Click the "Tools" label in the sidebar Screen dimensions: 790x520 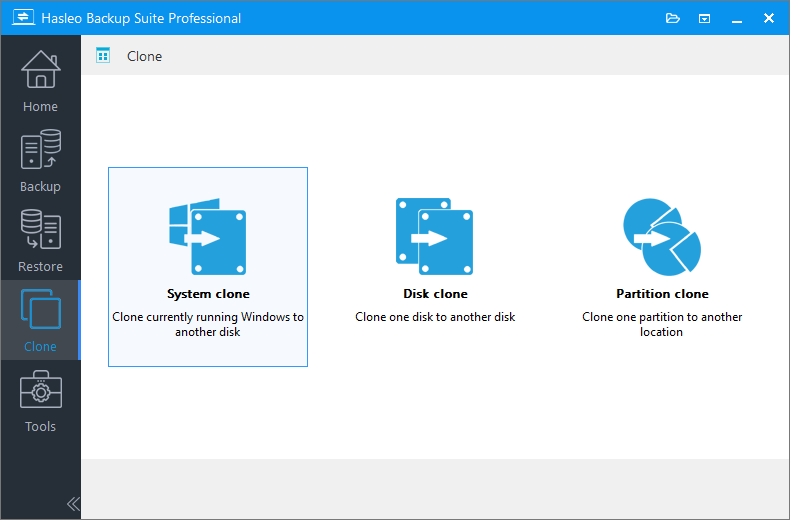[x=40, y=427]
